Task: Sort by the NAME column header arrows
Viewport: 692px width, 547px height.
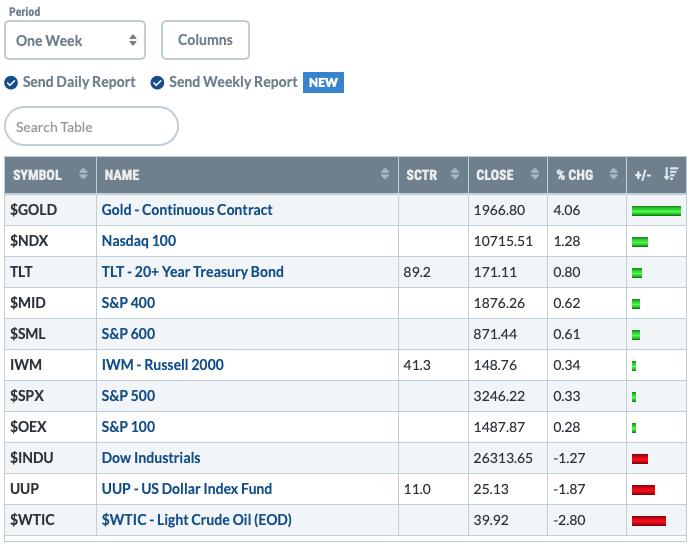Action: tap(385, 174)
